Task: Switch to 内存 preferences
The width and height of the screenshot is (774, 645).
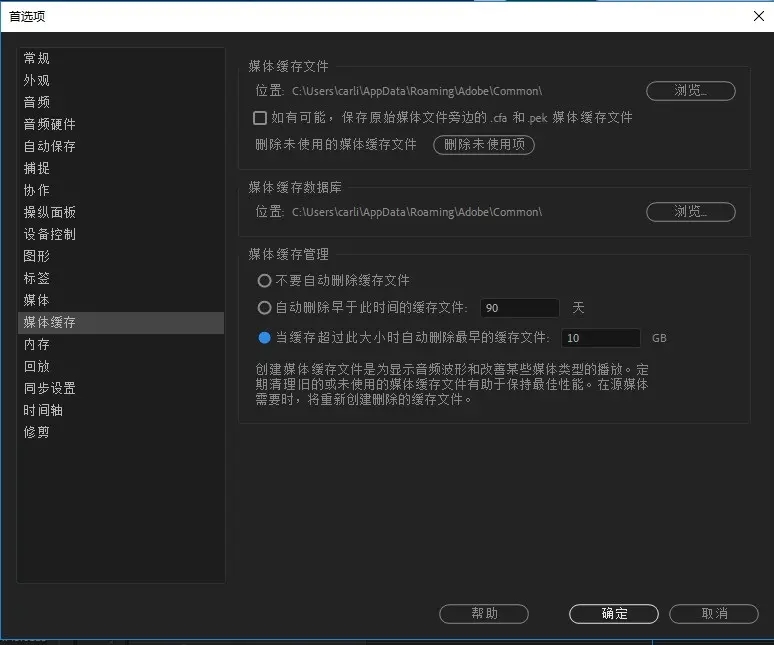Action: click(120, 344)
